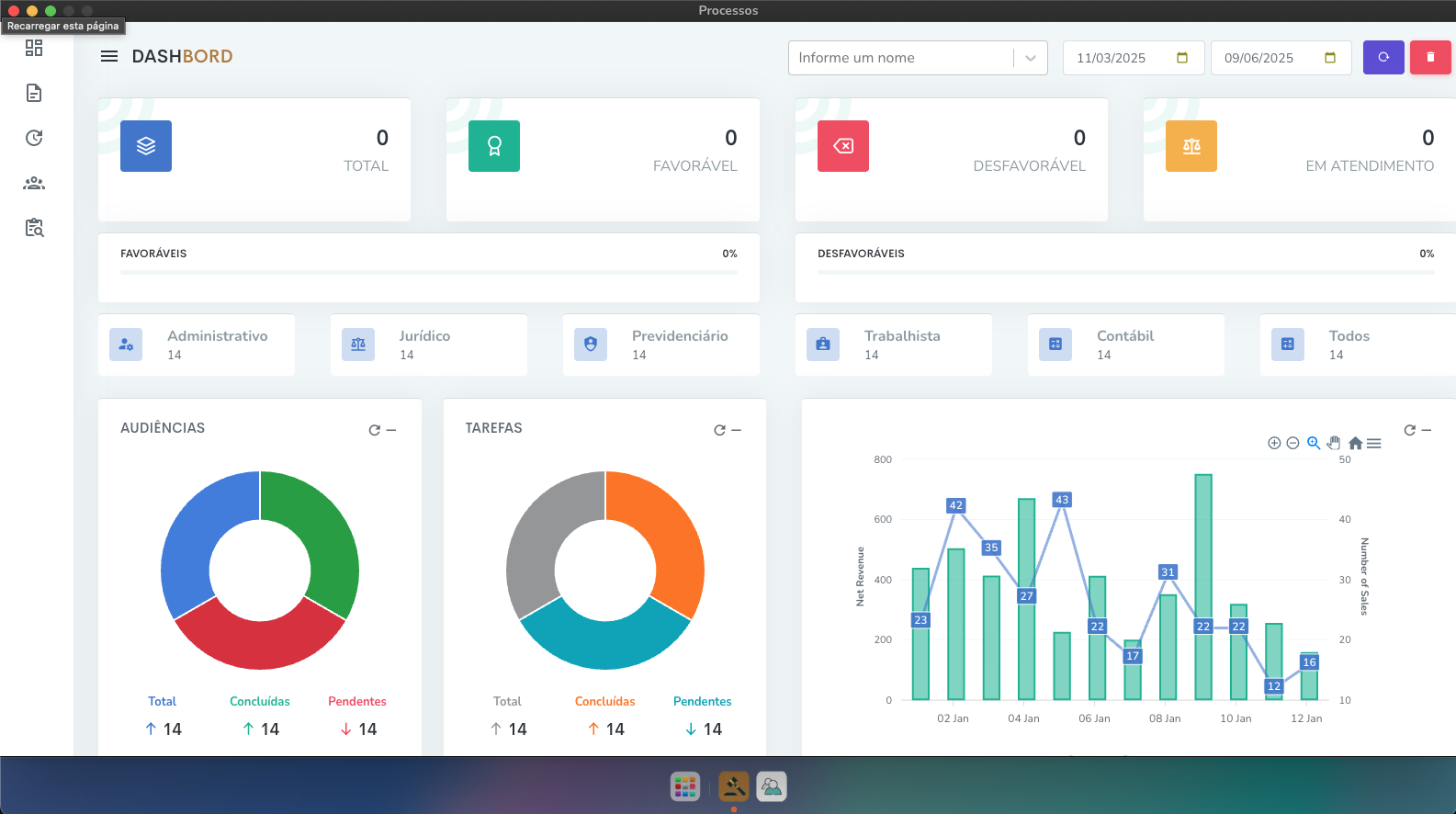Open the document icon in sidebar
The image size is (1456, 814).
(34, 93)
